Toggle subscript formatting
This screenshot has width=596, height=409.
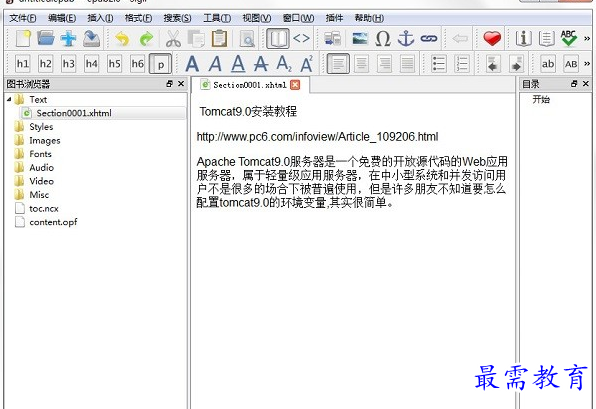click(x=284, y=64)
